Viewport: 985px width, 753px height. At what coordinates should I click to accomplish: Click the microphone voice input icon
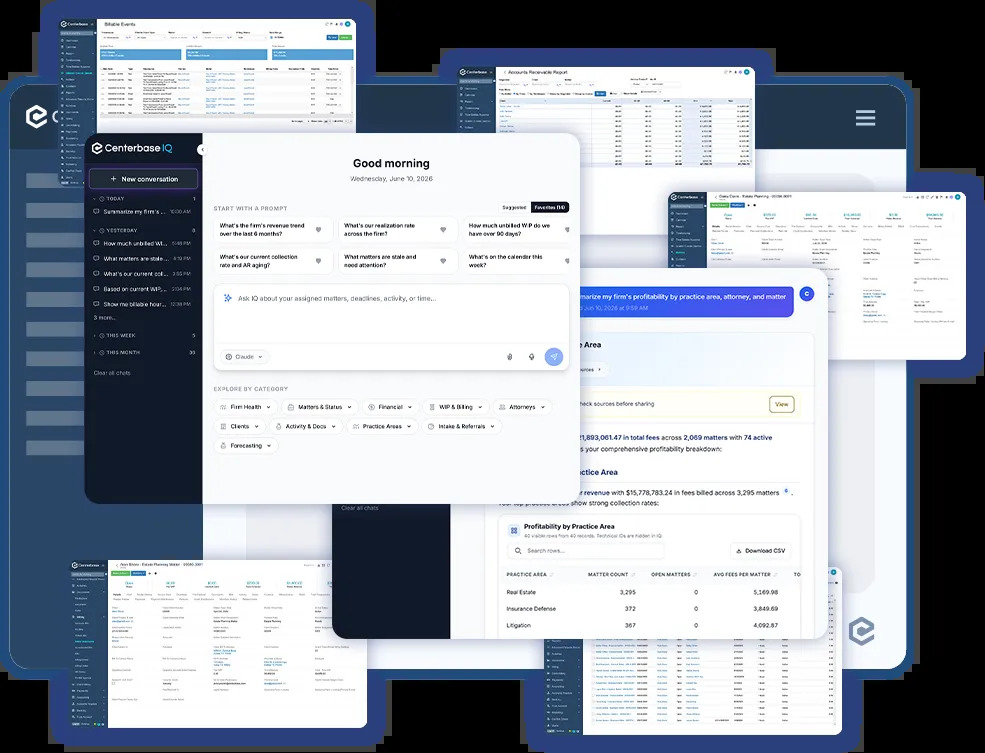pyautogui.click(x=531, y=357)
